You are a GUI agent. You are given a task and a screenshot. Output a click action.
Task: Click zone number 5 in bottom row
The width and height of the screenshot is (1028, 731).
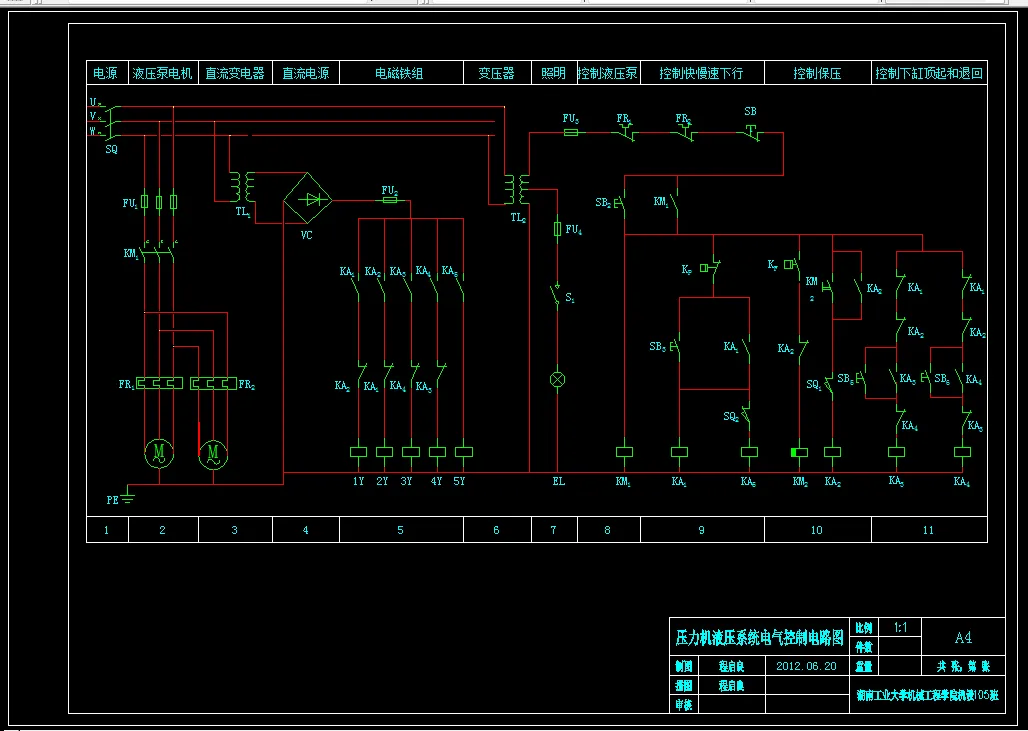[401, 530]
